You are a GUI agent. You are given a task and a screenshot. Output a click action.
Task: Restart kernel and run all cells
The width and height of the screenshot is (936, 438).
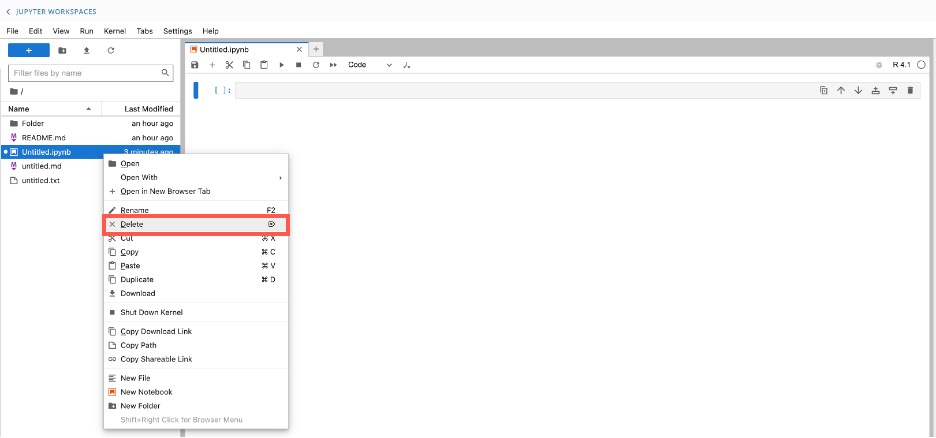pyautogui.click(x=333, y=65)
